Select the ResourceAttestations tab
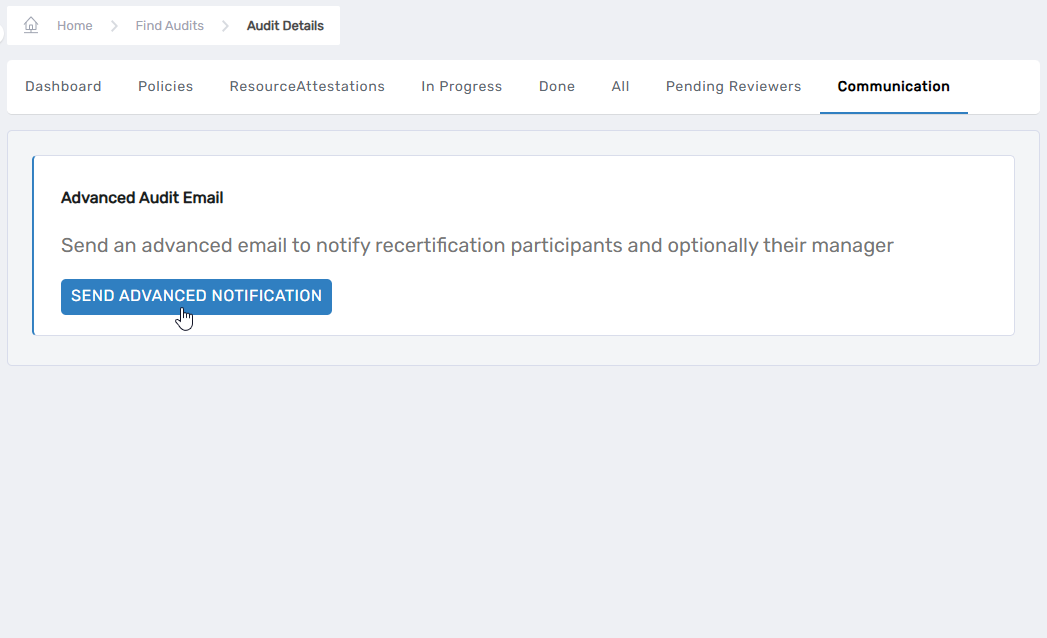This screenshot has width=1047, height=638. [x=307, y=87]
